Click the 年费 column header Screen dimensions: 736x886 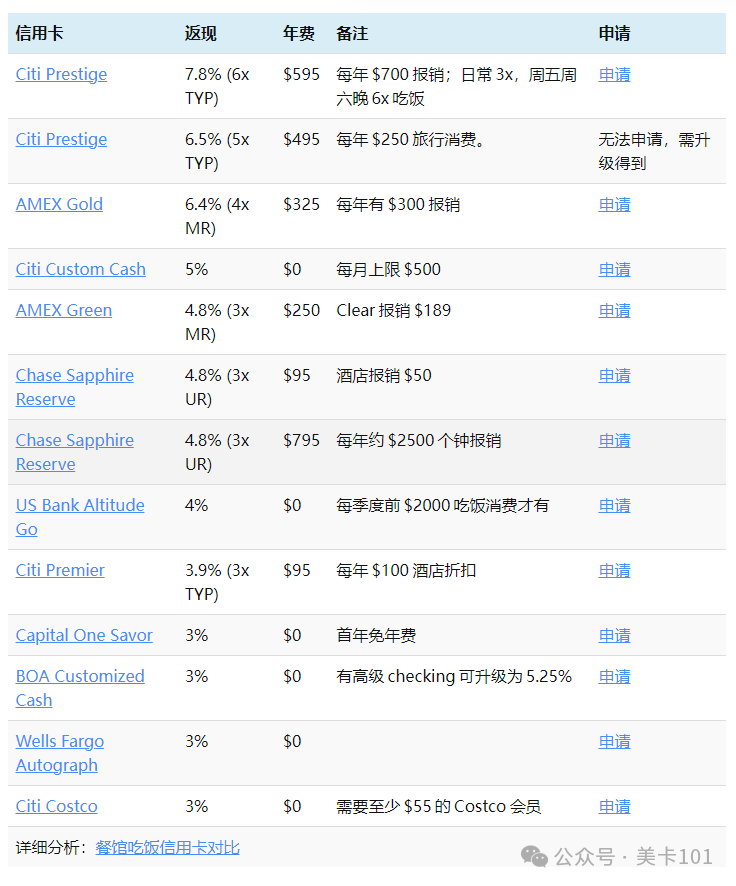[299, 33]
